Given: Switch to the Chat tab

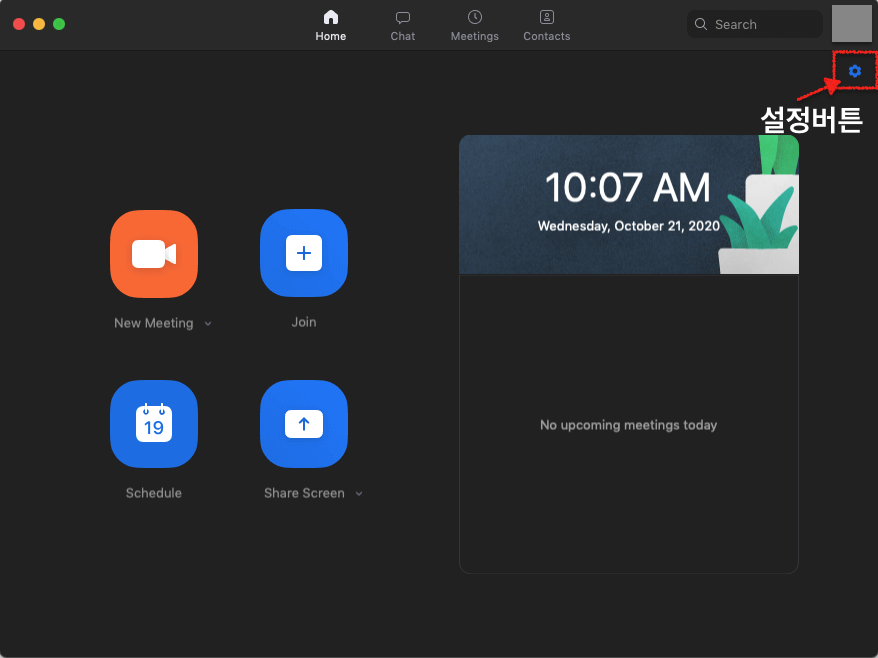Looking at the screenshot, I should [x=403, y=26].
